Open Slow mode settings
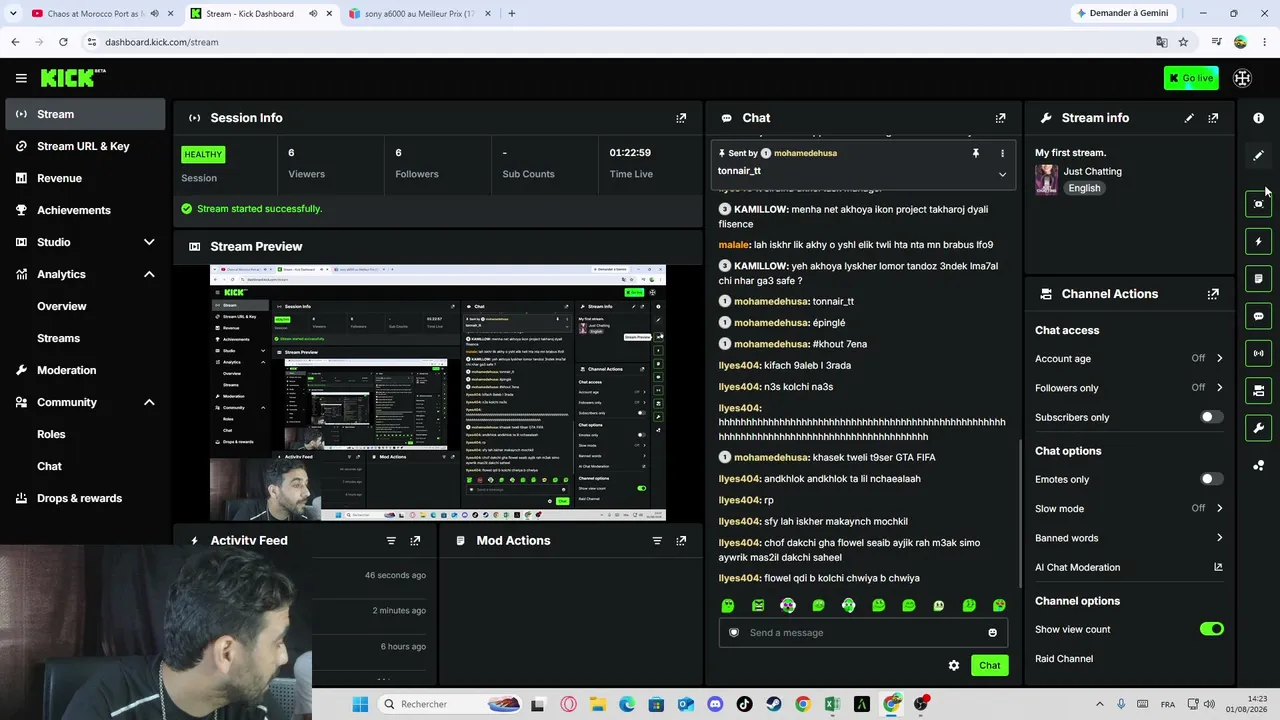 point(1129,508)
